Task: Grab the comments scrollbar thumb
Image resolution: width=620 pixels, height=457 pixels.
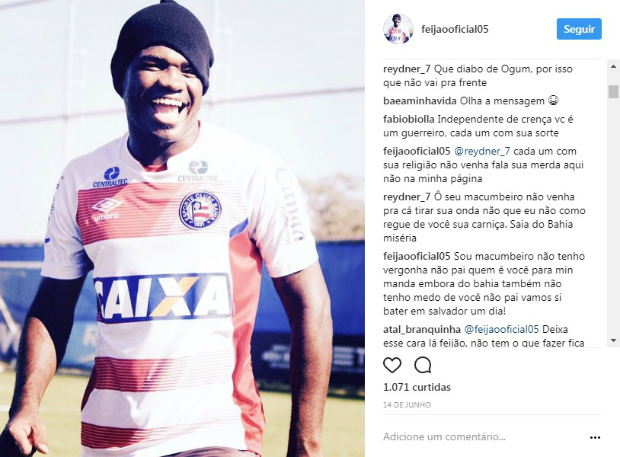Action: (x=613, y=91)
